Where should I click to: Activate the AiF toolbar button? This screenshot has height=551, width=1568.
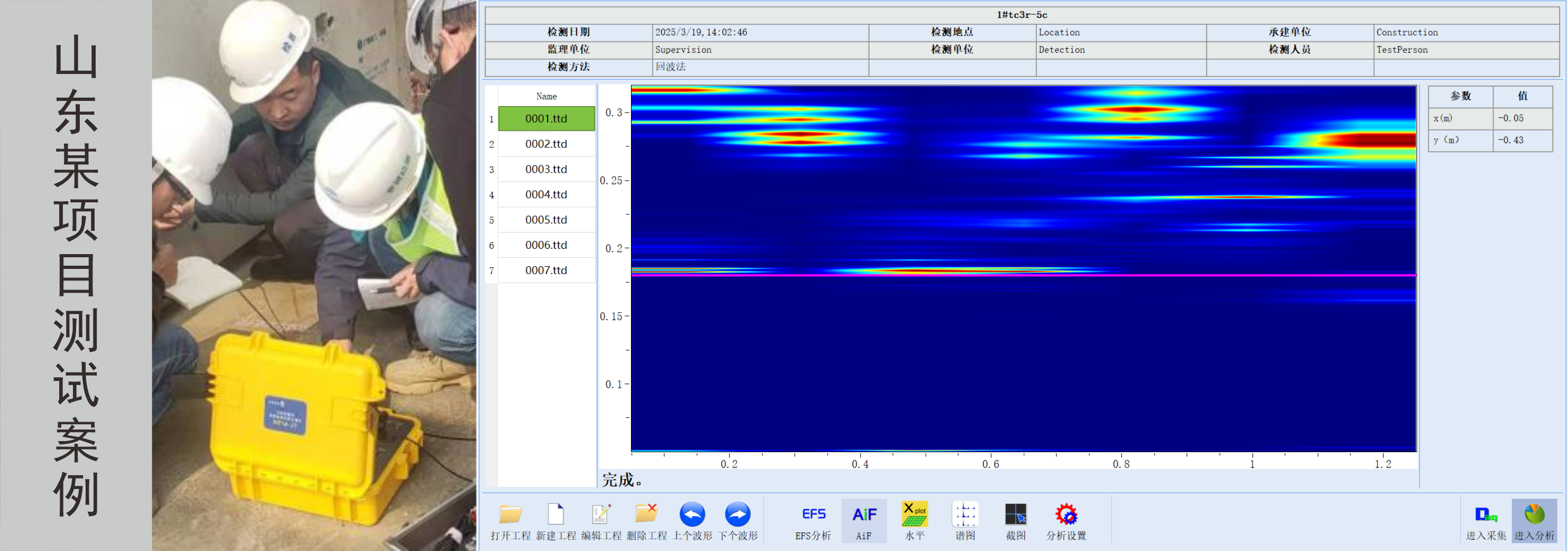point(864,516)
